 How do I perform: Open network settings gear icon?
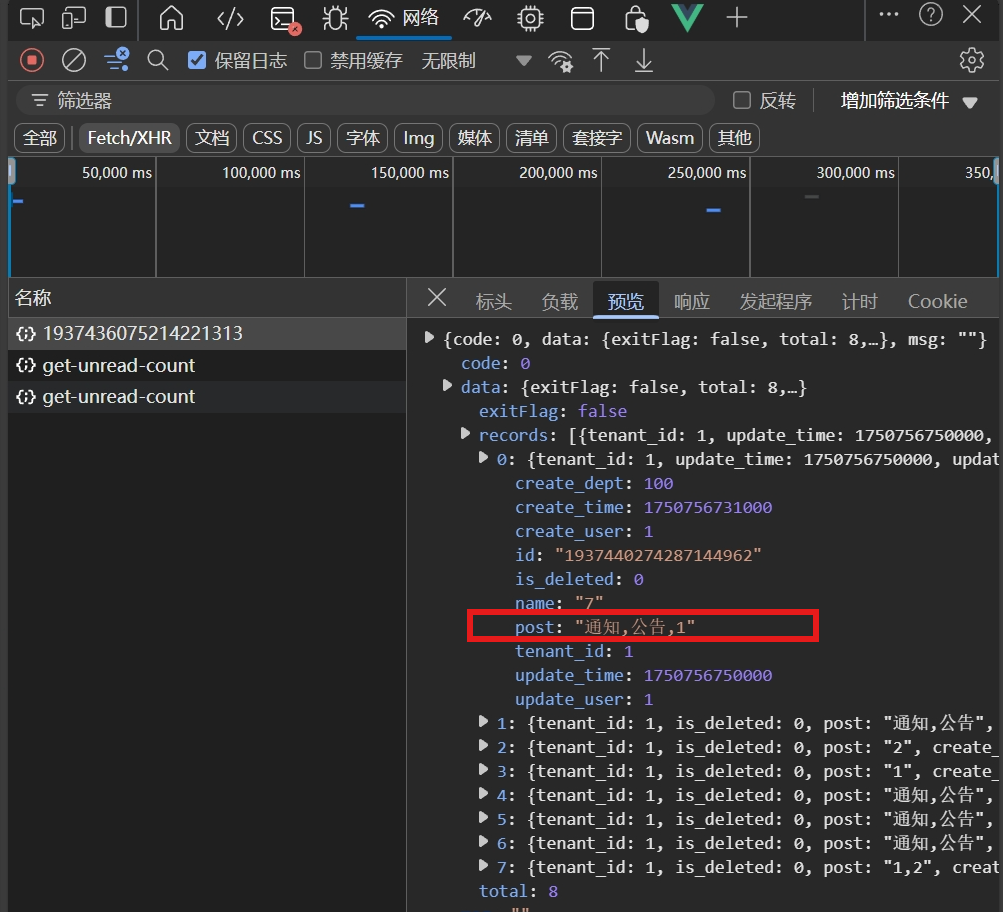tap(972, 60)
